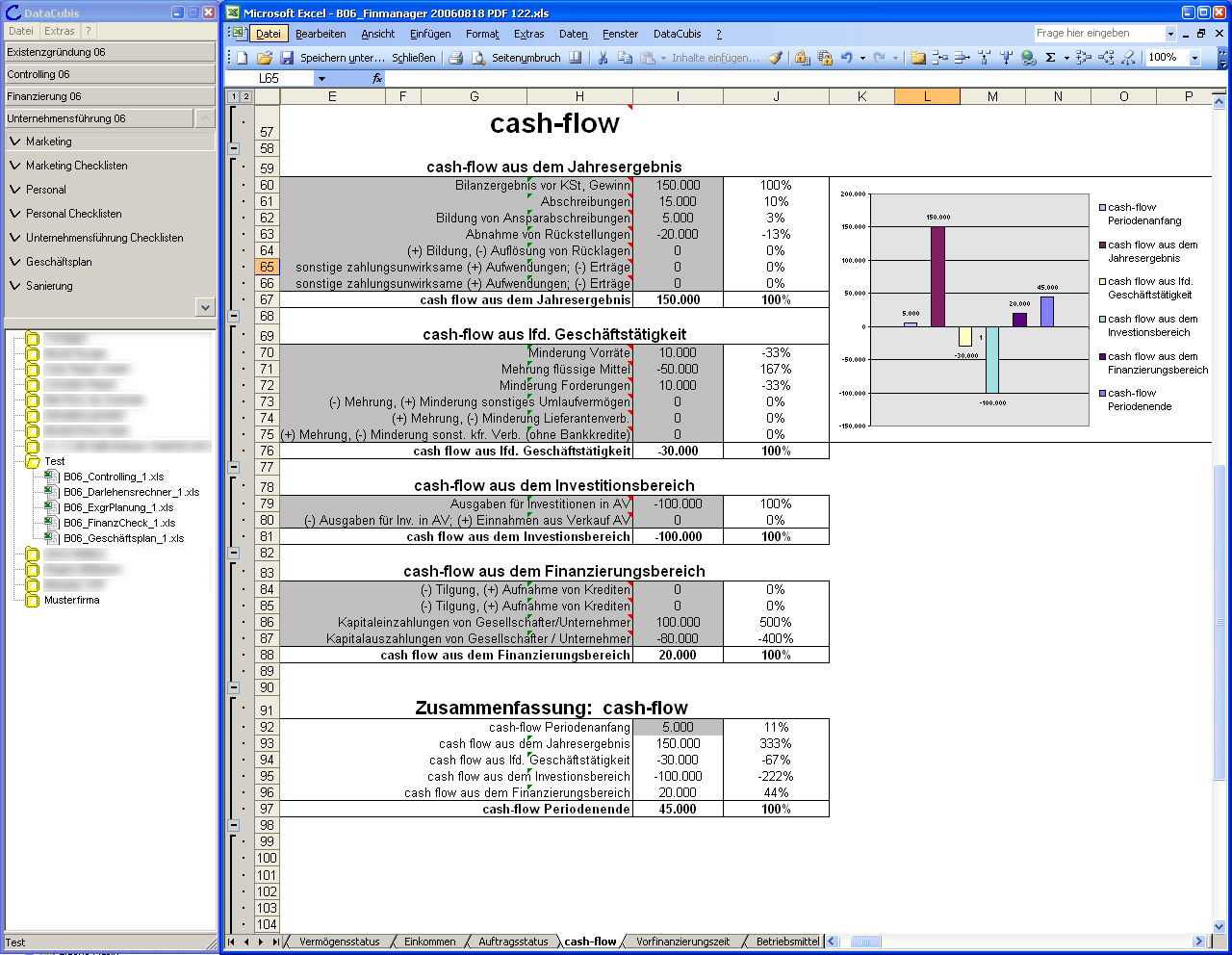Open the DataCubis menu in Excel
This screenshot has height=955, width=1232.
pos(677,34)
